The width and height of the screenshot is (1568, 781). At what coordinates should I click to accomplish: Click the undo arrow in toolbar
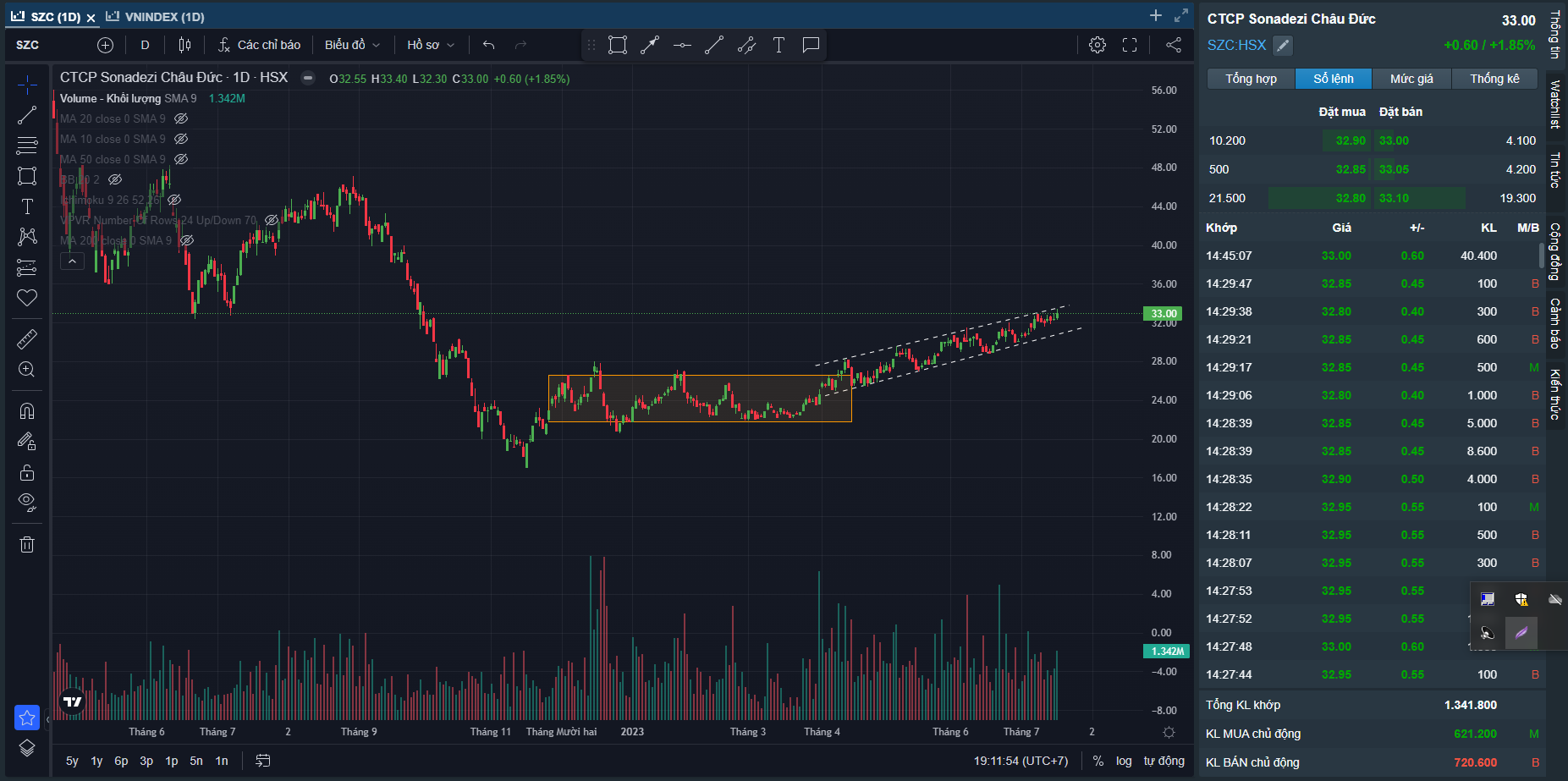click(x=488, y=45)
